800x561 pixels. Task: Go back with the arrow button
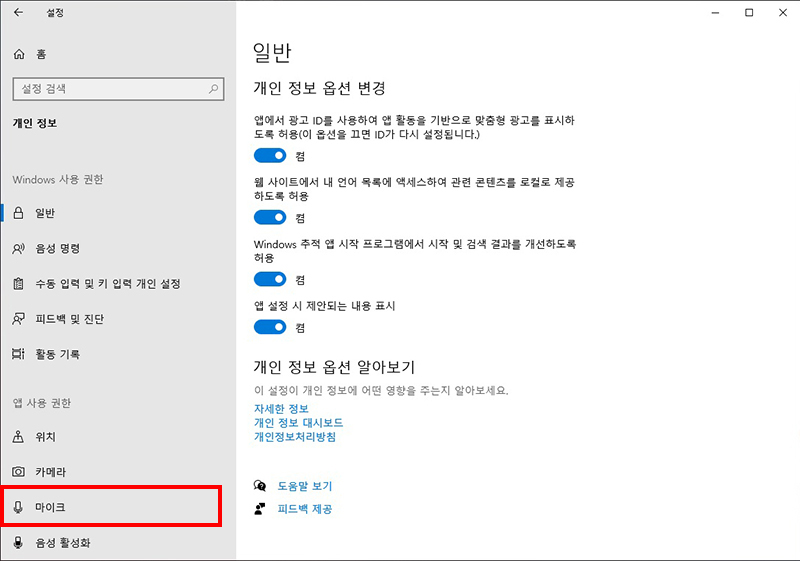pyautogui.click(x=18, y=12)
